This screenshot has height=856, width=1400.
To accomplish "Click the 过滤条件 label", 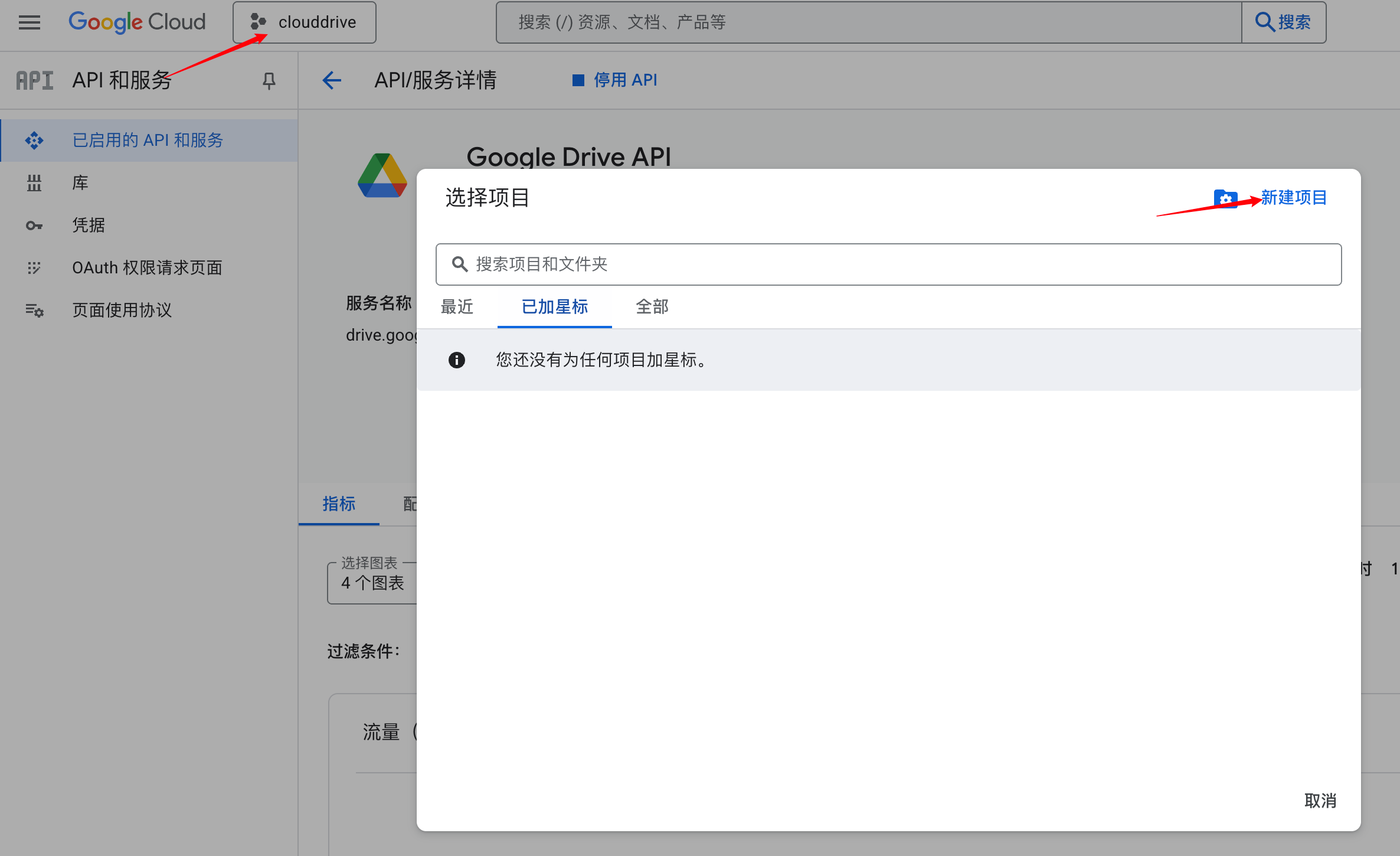I will tap(364, 652).
